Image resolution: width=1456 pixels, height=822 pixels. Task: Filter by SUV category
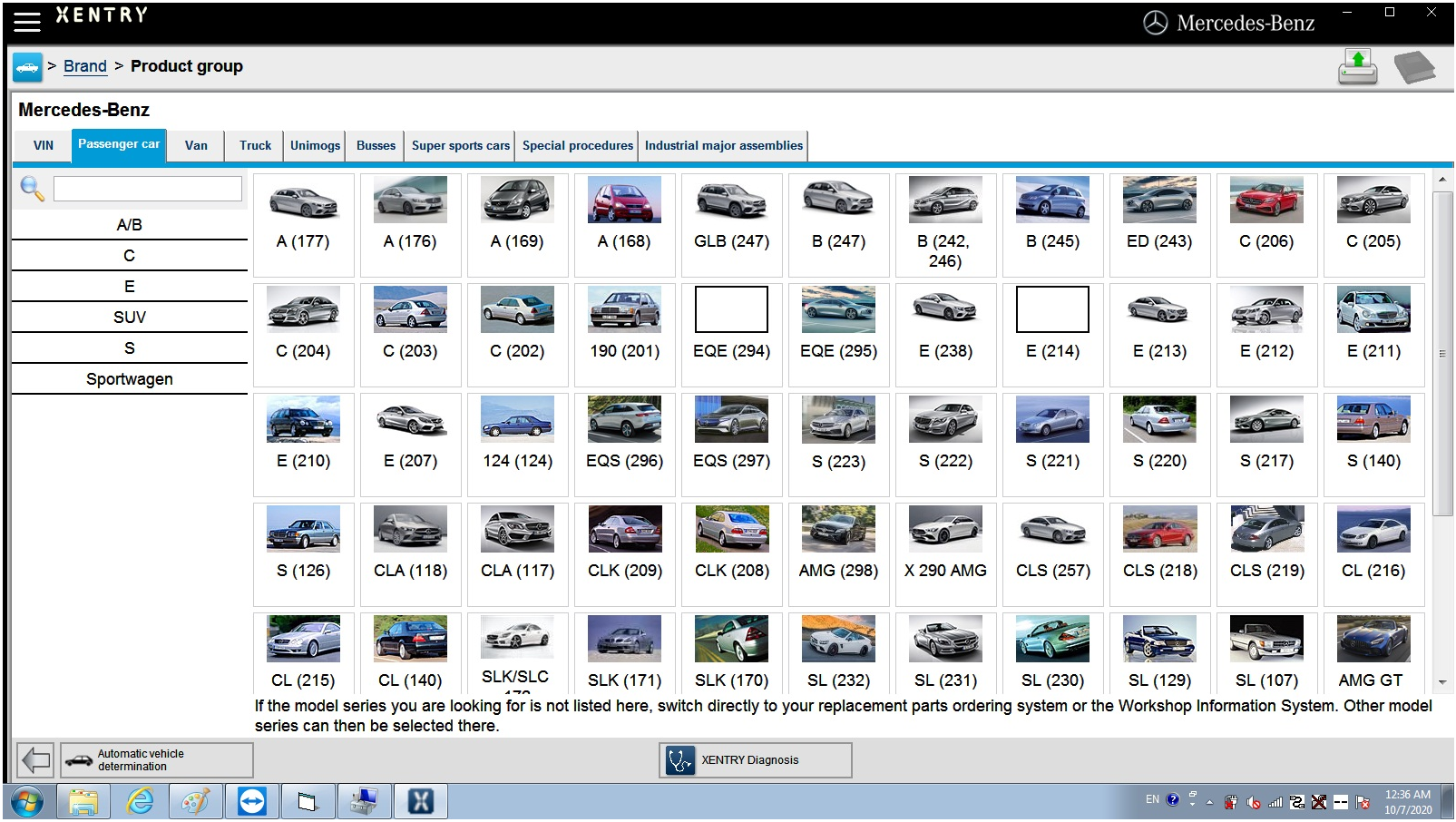point(129,318)
